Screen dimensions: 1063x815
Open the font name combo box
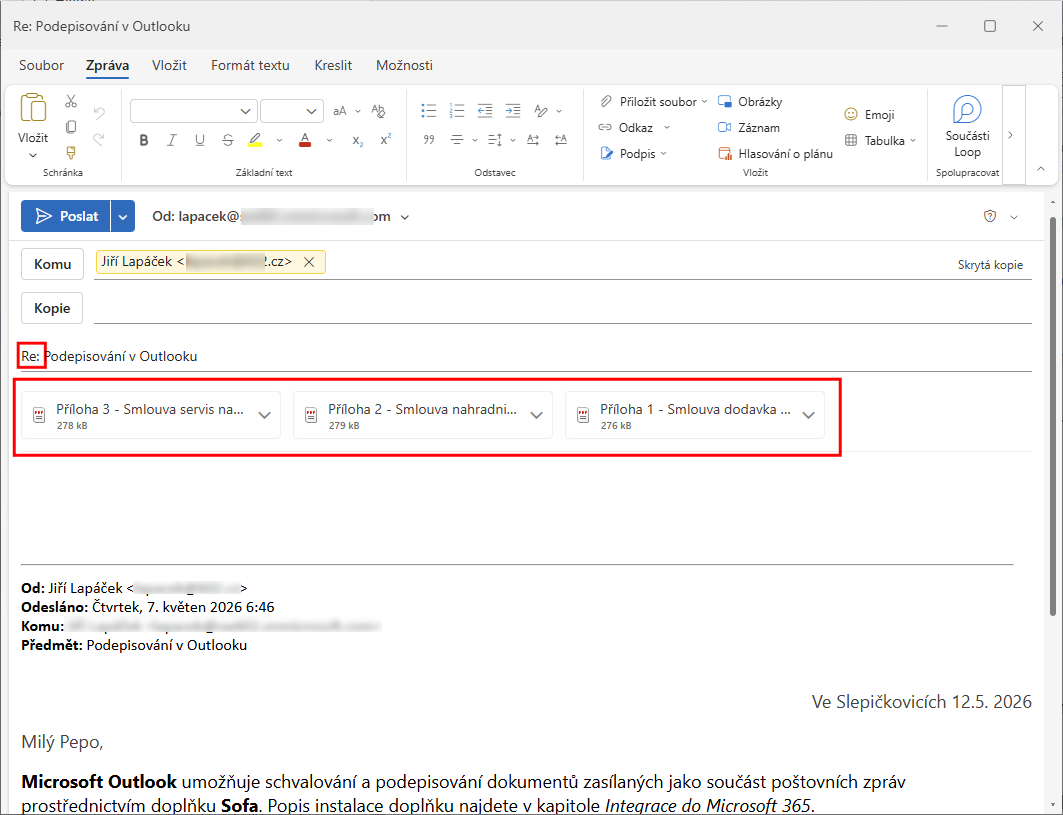point(194,111)
